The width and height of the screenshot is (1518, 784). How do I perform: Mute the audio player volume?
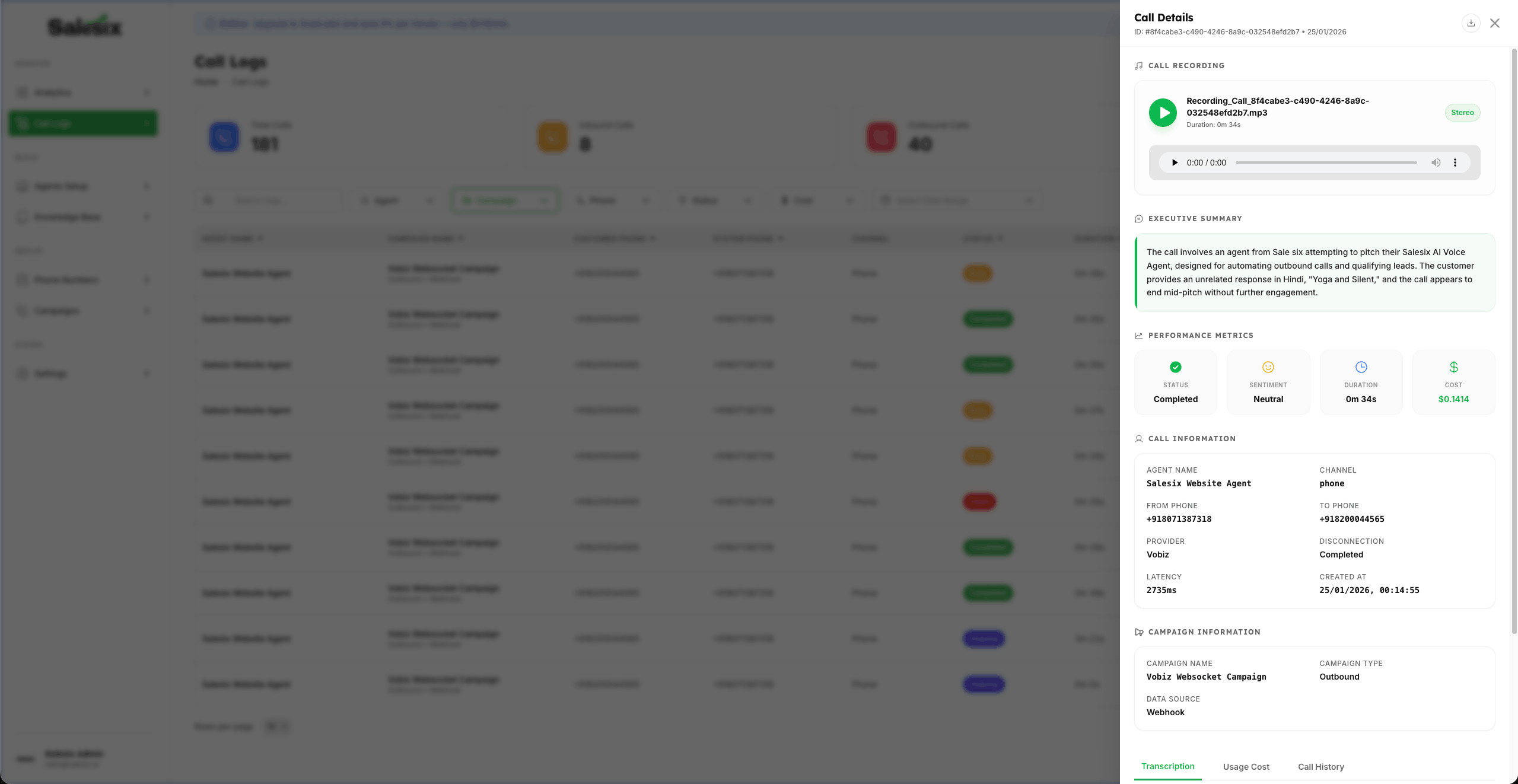tap(1436, 162)
